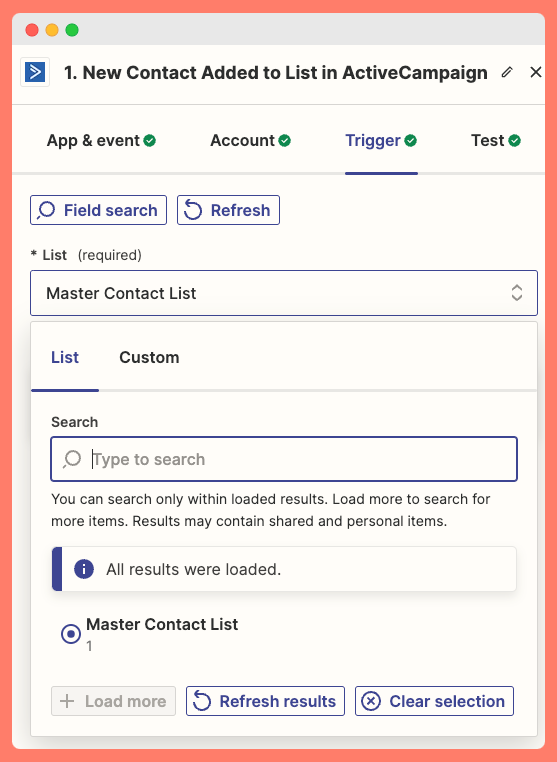
Task: Click the ActiveCampaign app icon
Action: tap(35, 72)
